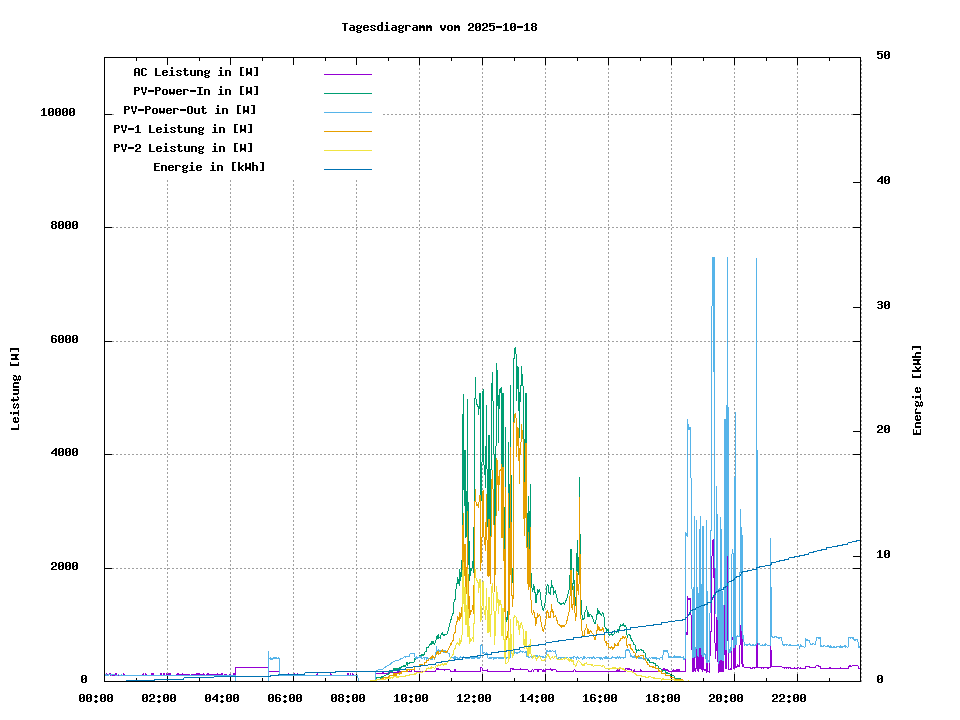This screenshot has height=720, width=960.
Task: Select the PV-1 Leistung legend label
Action: pos(183,129)
